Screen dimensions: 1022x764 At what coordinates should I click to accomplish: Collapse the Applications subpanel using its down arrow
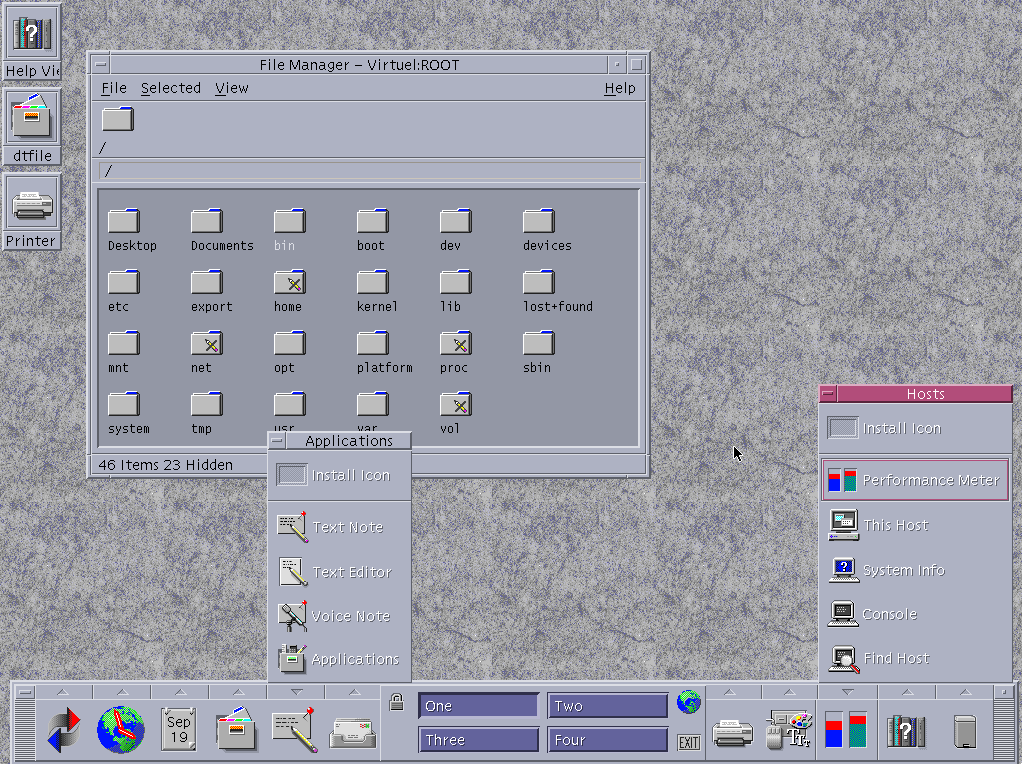[x=296, y=692]
